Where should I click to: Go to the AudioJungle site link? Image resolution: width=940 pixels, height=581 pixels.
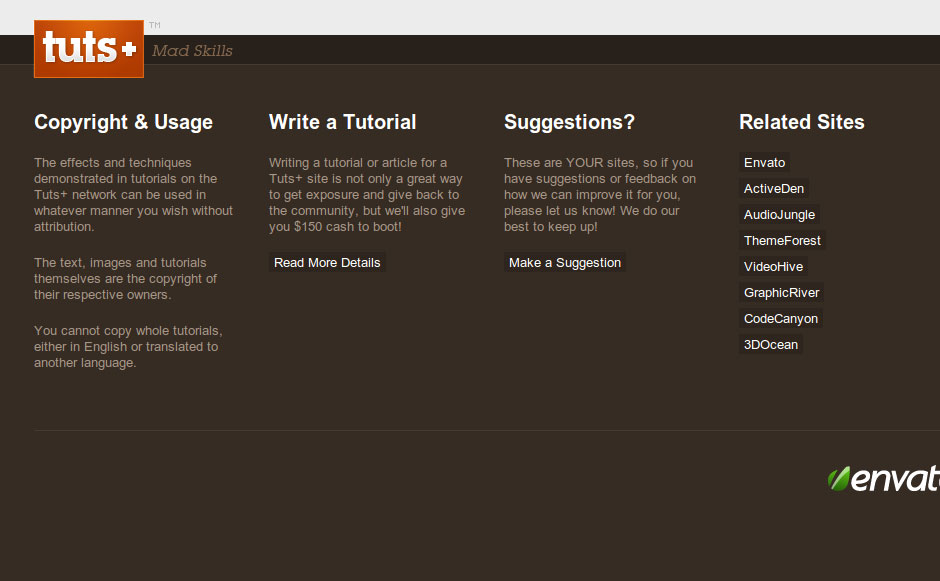(x=779, y=215)
